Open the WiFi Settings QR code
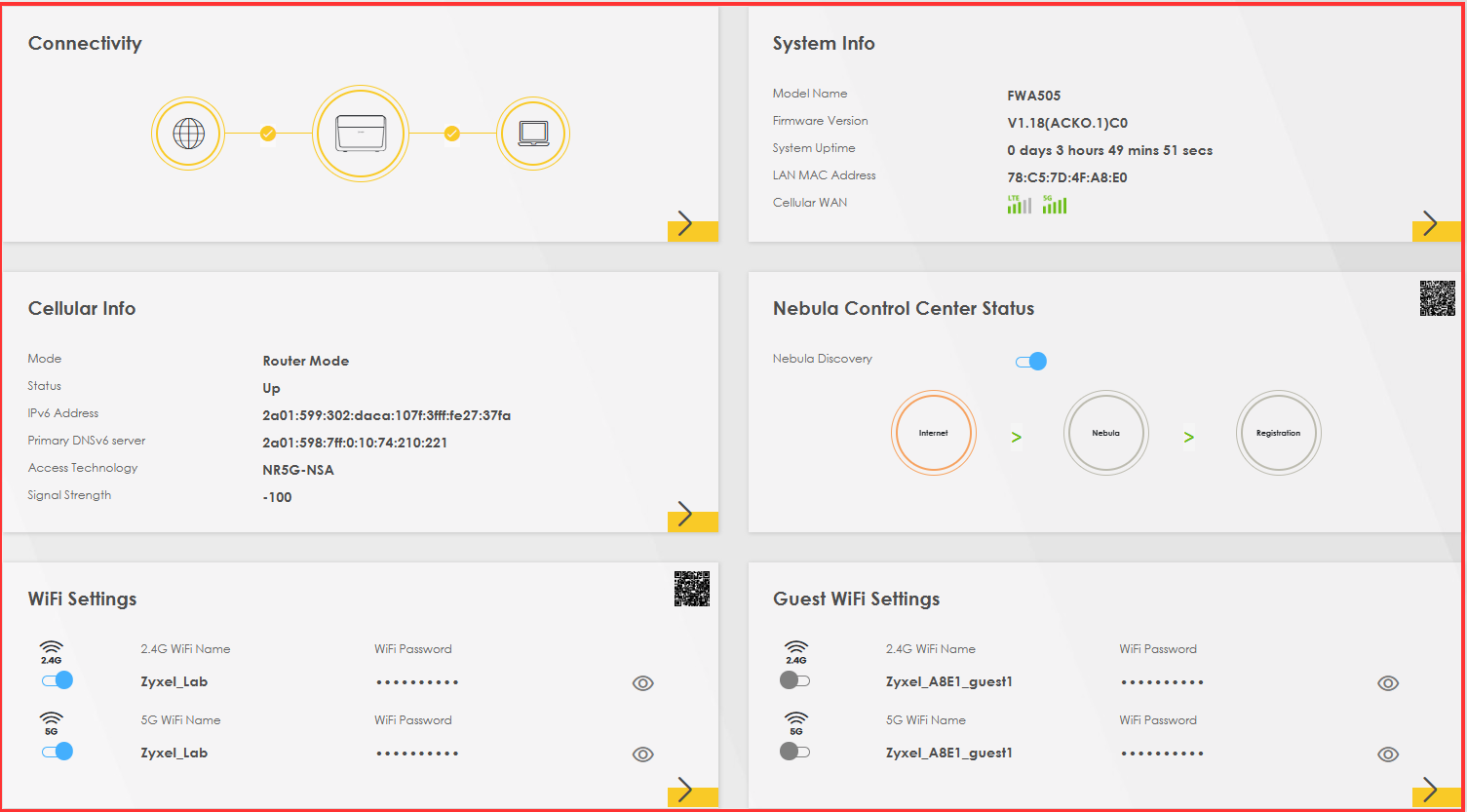Viewport: 1467px width, 812px height. [x=692, y=590]
